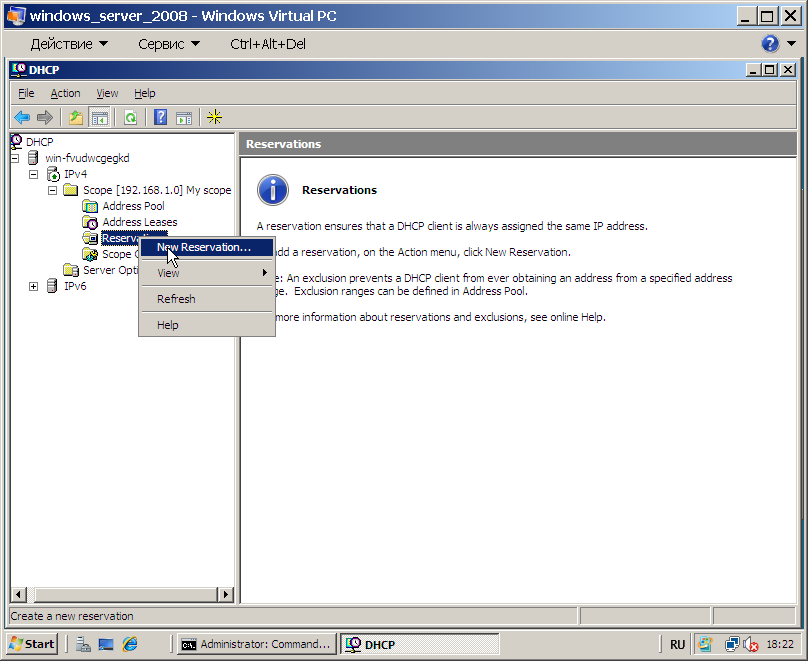The image size is (808, 661).
Task: Expand the IPv6 tree node
Action: point(33,286)
